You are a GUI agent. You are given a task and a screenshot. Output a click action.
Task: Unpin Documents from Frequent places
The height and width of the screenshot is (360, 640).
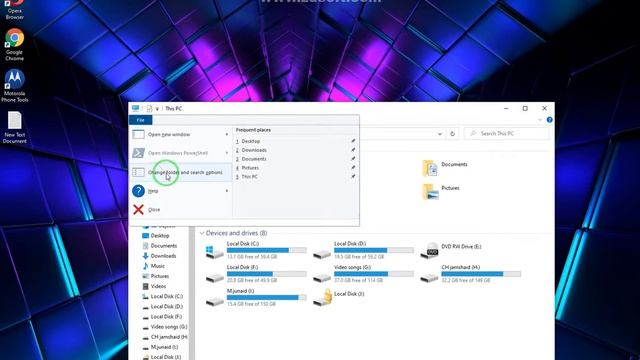point(353,159)
